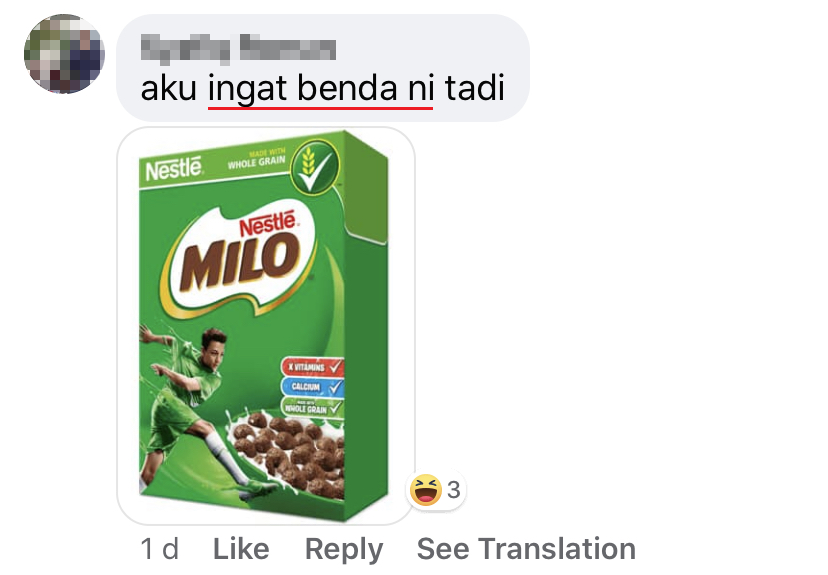Click See Translation under the comment
The width and height of the screenshot is (828, 575).
526,549
